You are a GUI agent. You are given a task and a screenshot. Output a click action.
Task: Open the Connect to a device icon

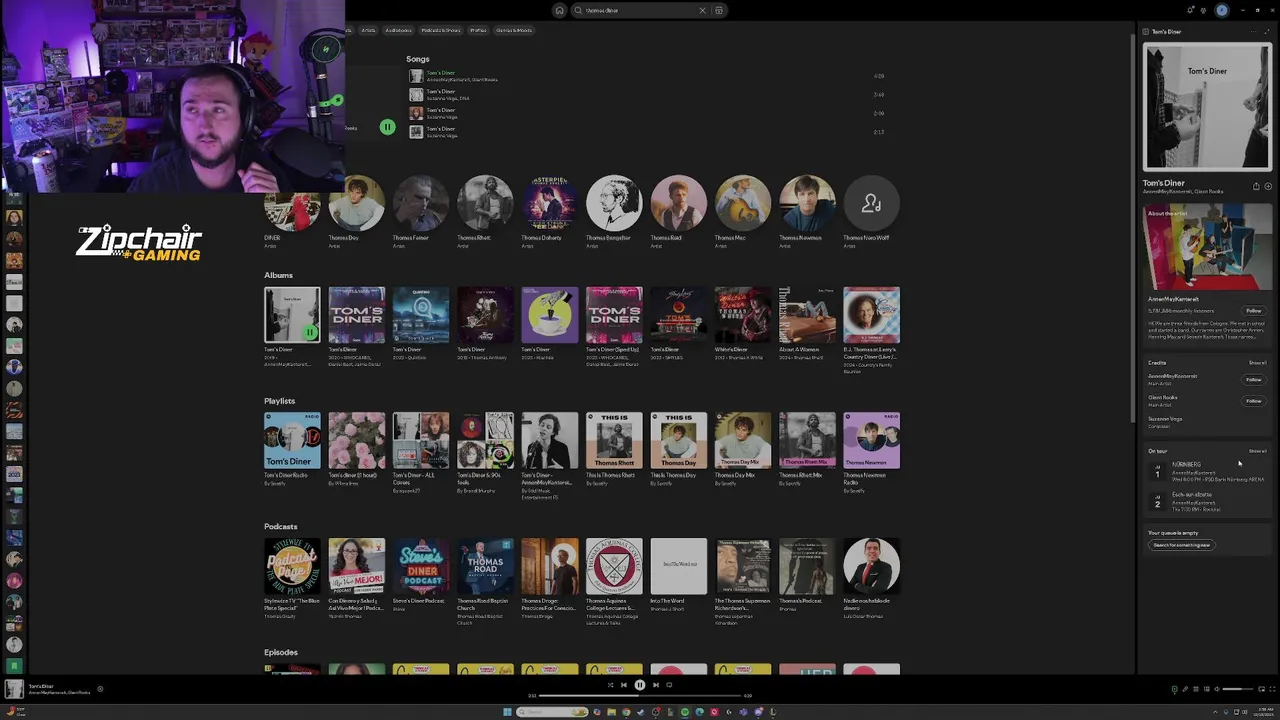[1207, 689]
